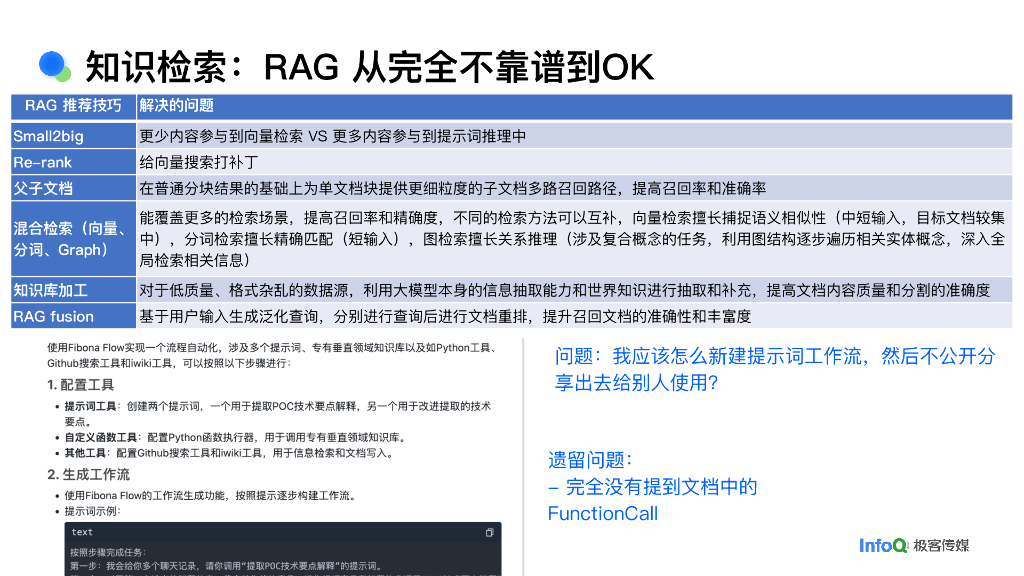Image resolution: width=1024 pixels, height=576 pixels.
Task: Select the 'Small2big' table cell
Action: (73, 136)
